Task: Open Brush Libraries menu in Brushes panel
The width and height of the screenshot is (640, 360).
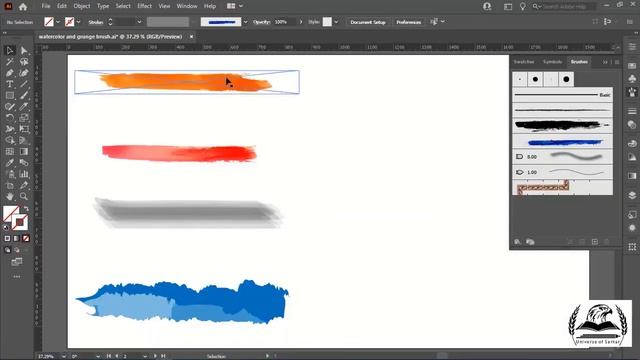Action: pyautogui.click(x=518, y=242)
